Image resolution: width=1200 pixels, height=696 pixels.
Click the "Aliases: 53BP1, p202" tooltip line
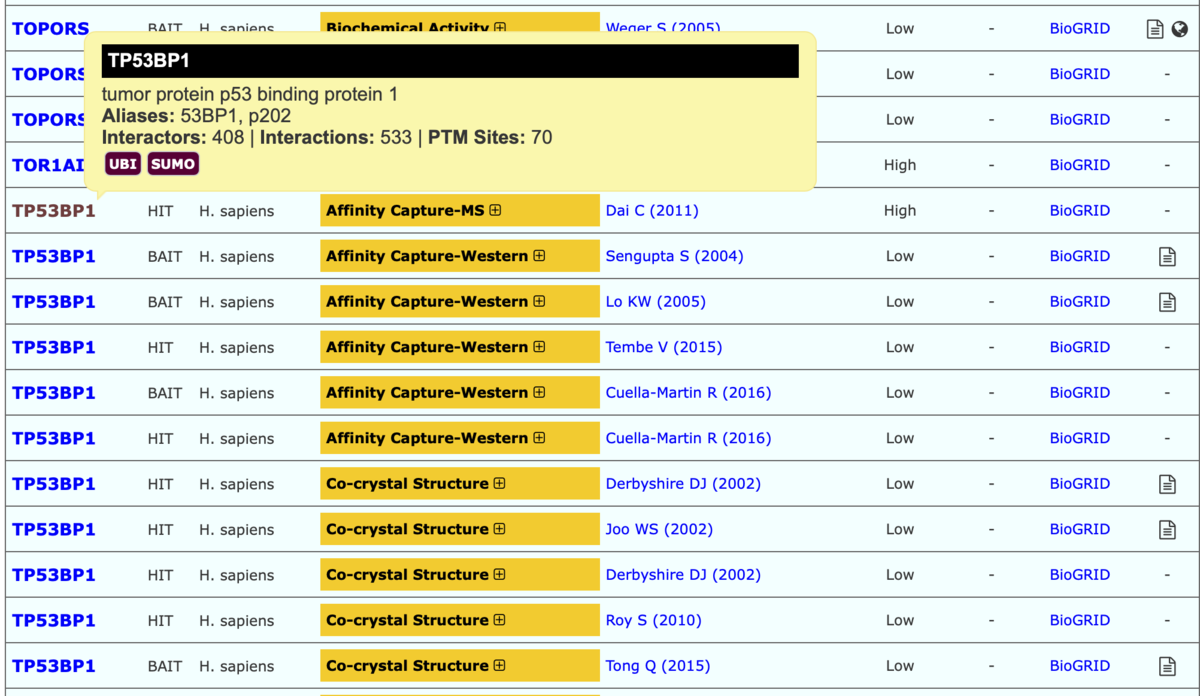[197, 115]
